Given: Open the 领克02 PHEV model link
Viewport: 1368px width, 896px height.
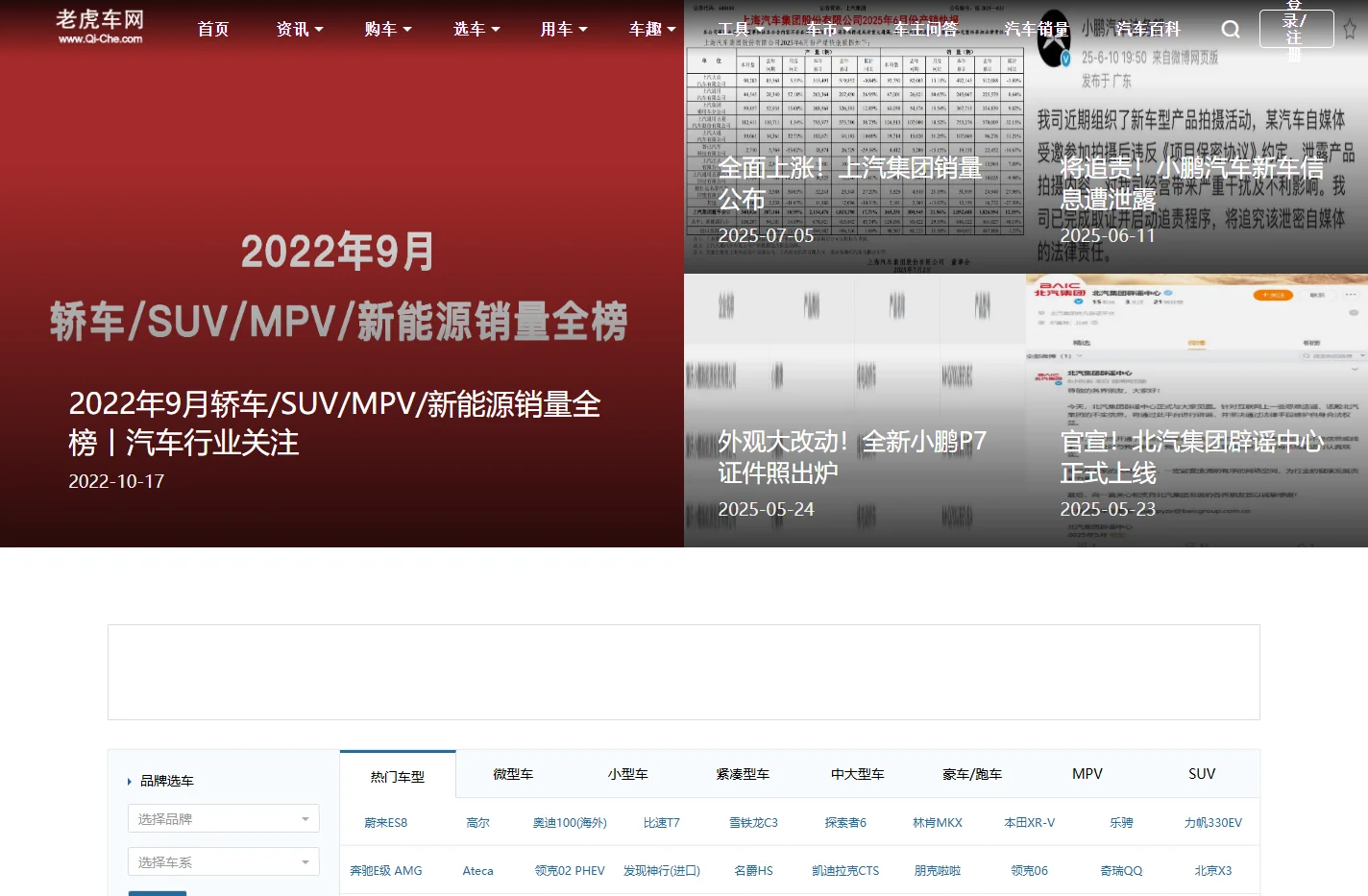Looking at the screenshot, I should 570,871.
